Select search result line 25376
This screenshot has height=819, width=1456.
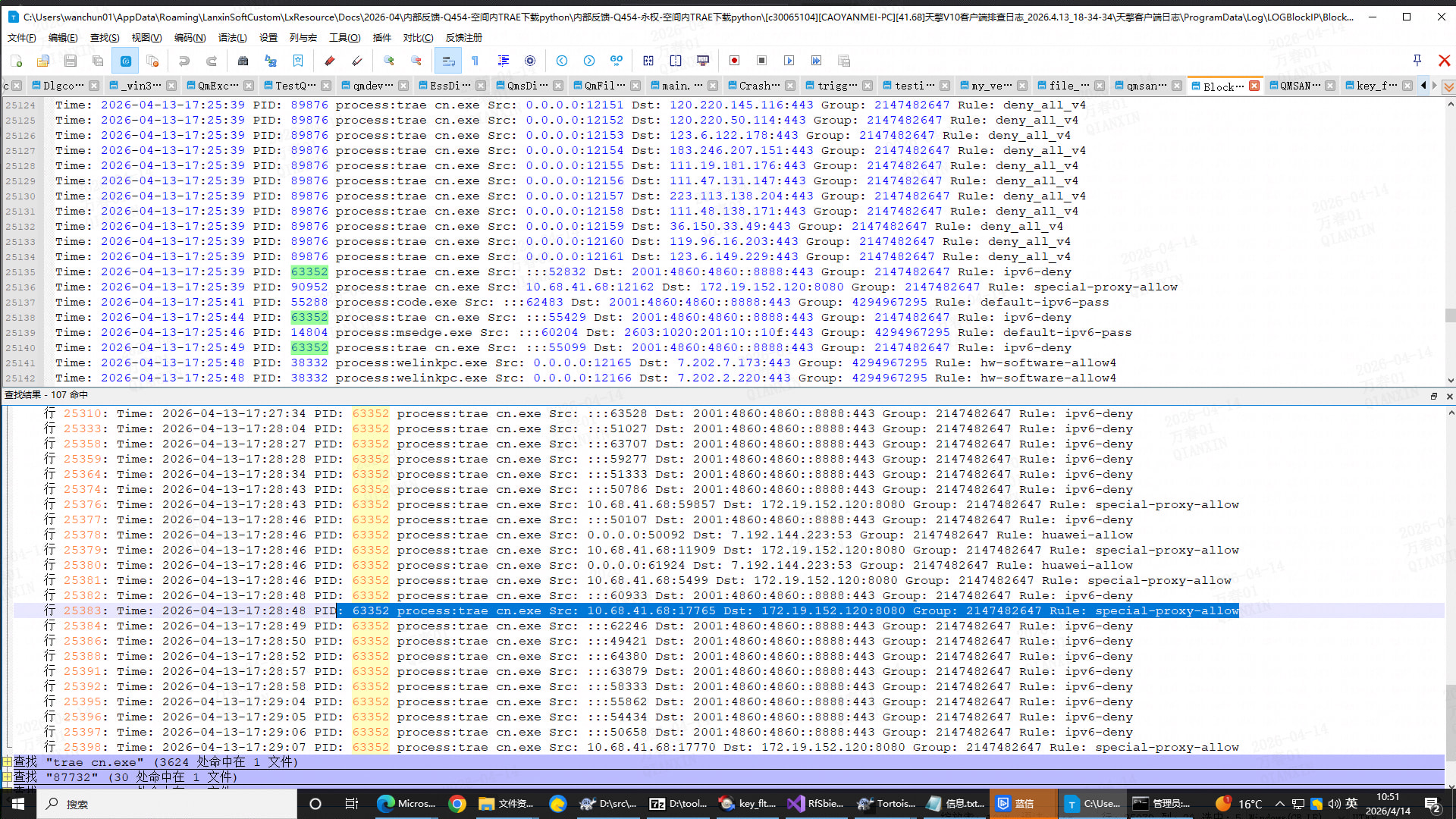click(728, 504)
